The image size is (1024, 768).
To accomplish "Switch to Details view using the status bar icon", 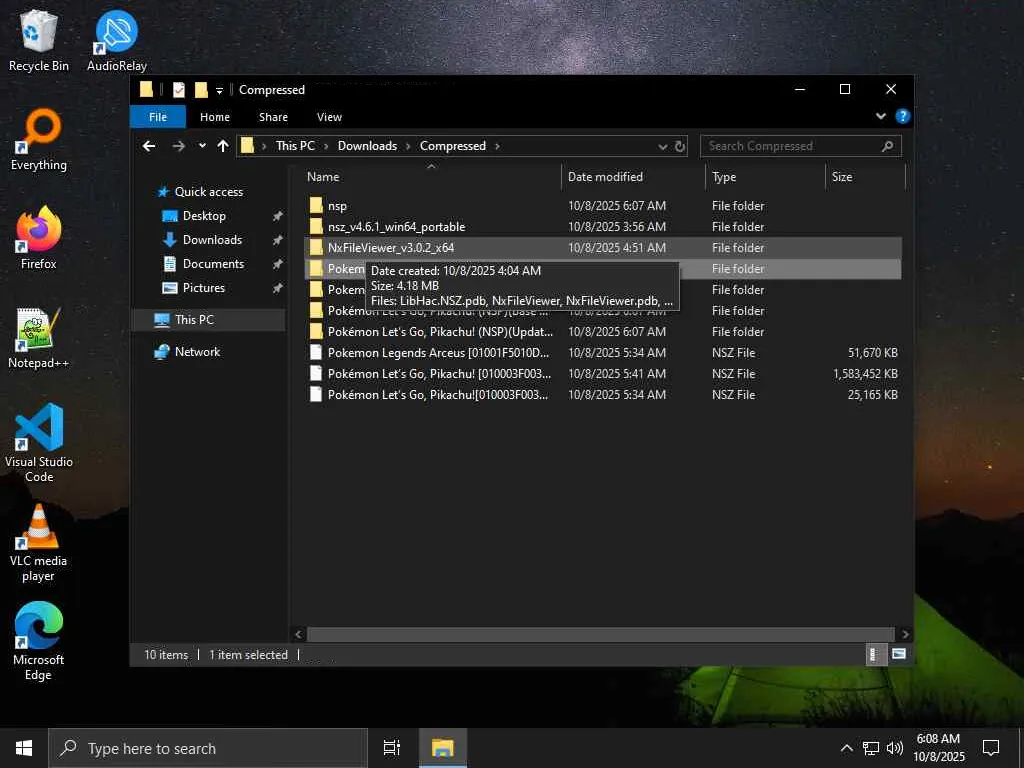I will (x=874, y=654).
